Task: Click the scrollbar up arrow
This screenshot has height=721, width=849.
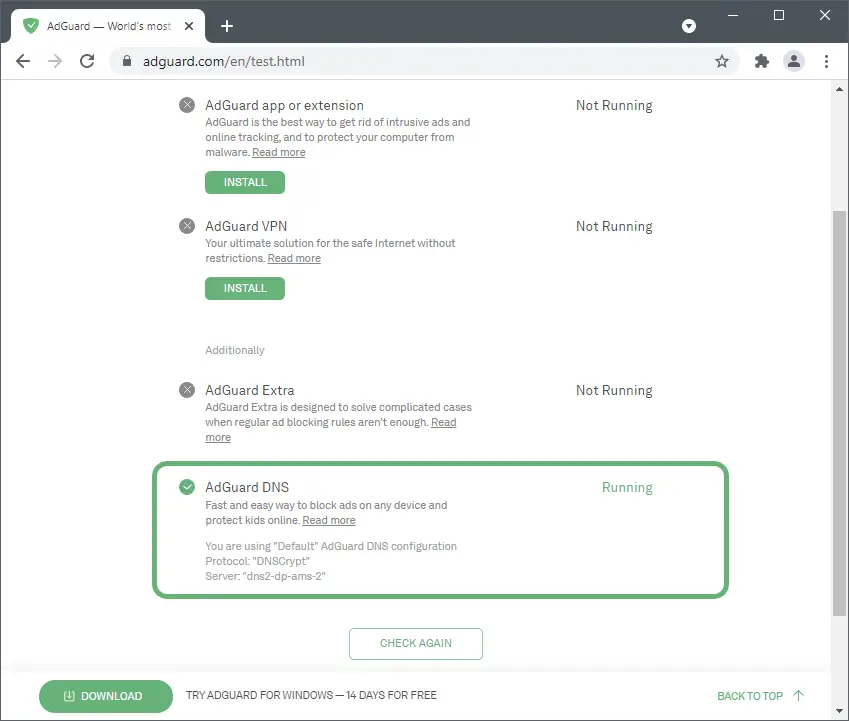Action: click(x=839, y=89)
